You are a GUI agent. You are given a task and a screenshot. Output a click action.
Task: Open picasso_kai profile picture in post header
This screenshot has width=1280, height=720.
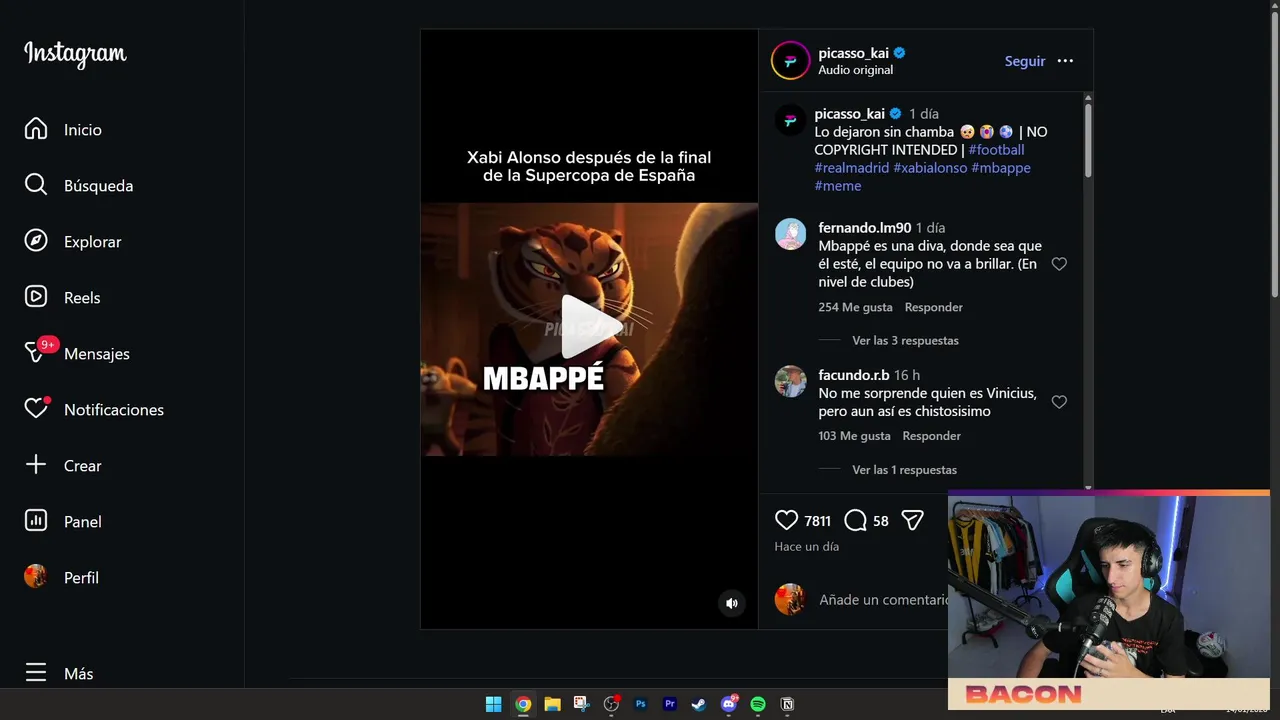[790, 61]
